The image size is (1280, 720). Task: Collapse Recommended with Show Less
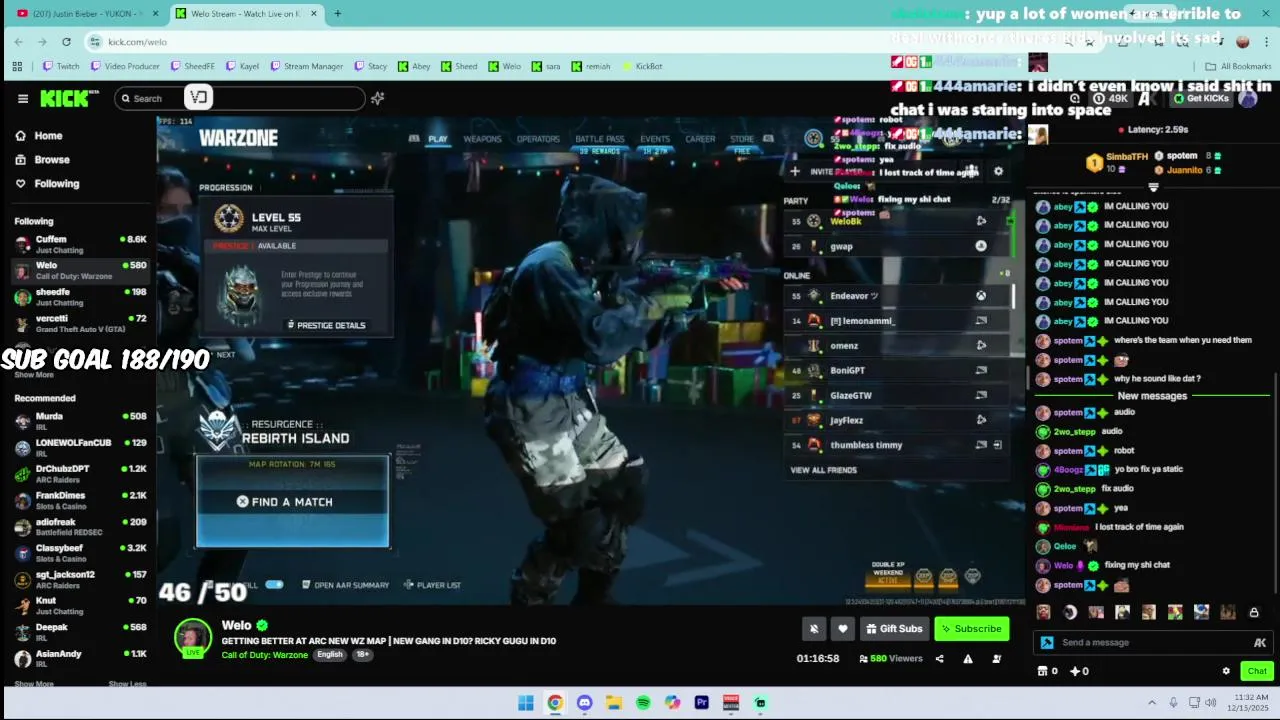click(127, 684)
